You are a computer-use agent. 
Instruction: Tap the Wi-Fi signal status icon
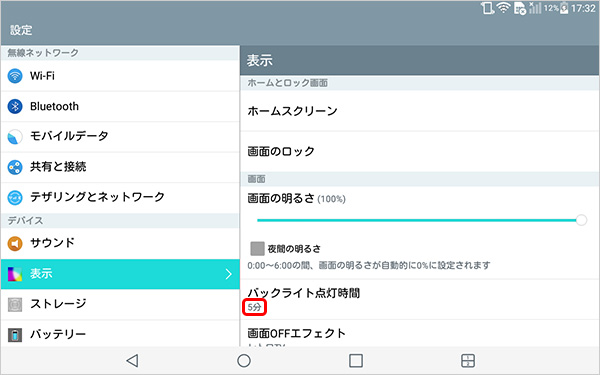pyautogui.click(x=504, y=8)
